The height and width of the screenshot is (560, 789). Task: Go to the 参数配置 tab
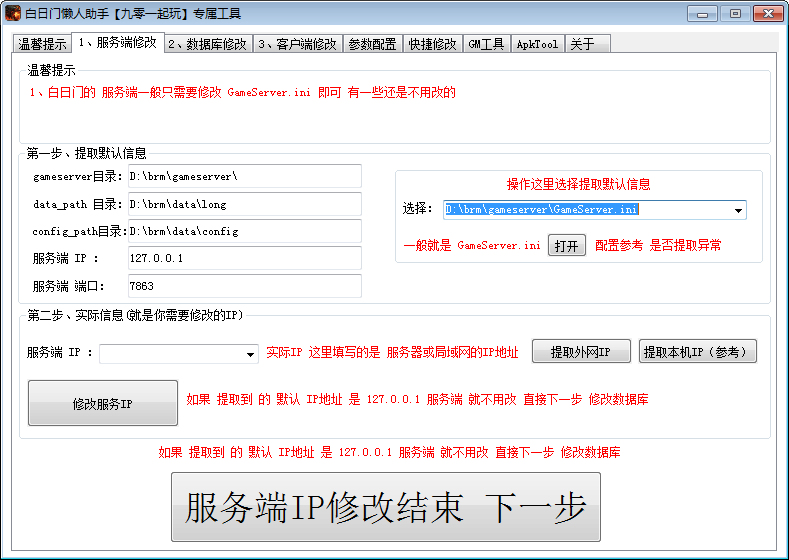372,44
